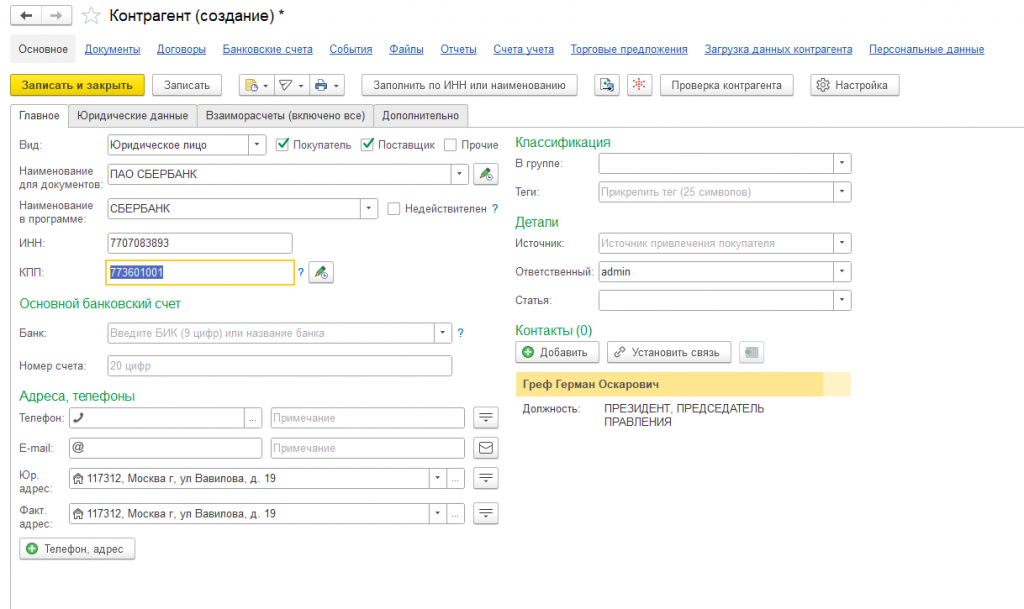The height and width of the screenshot is (609, 1024).
Task: Click the Записать button
Action: pyautogui.click(x=187, y=85)
